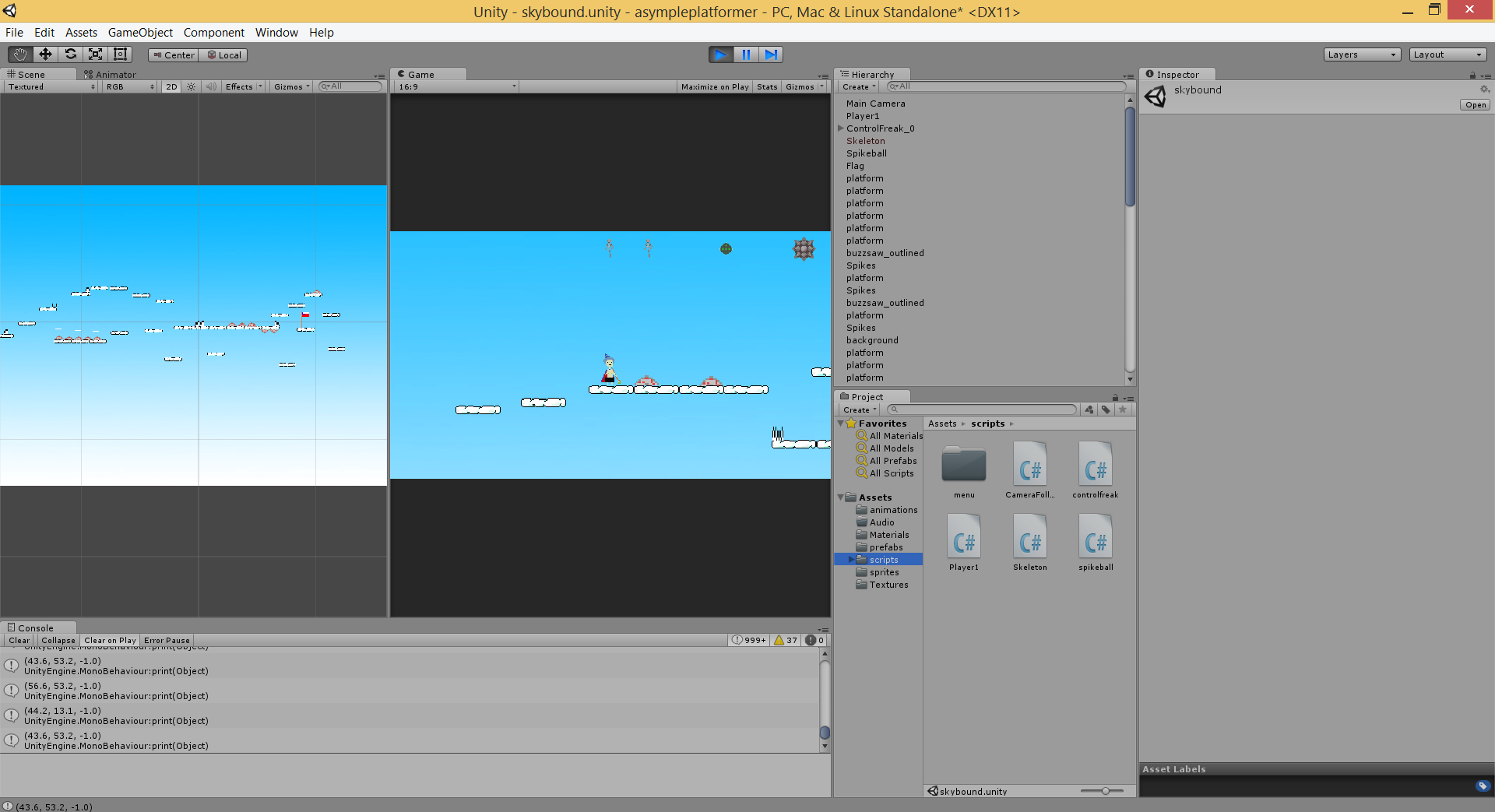Open the Layout dropdown
Screen dimensions: 1495x812
tap(1448, 54)
